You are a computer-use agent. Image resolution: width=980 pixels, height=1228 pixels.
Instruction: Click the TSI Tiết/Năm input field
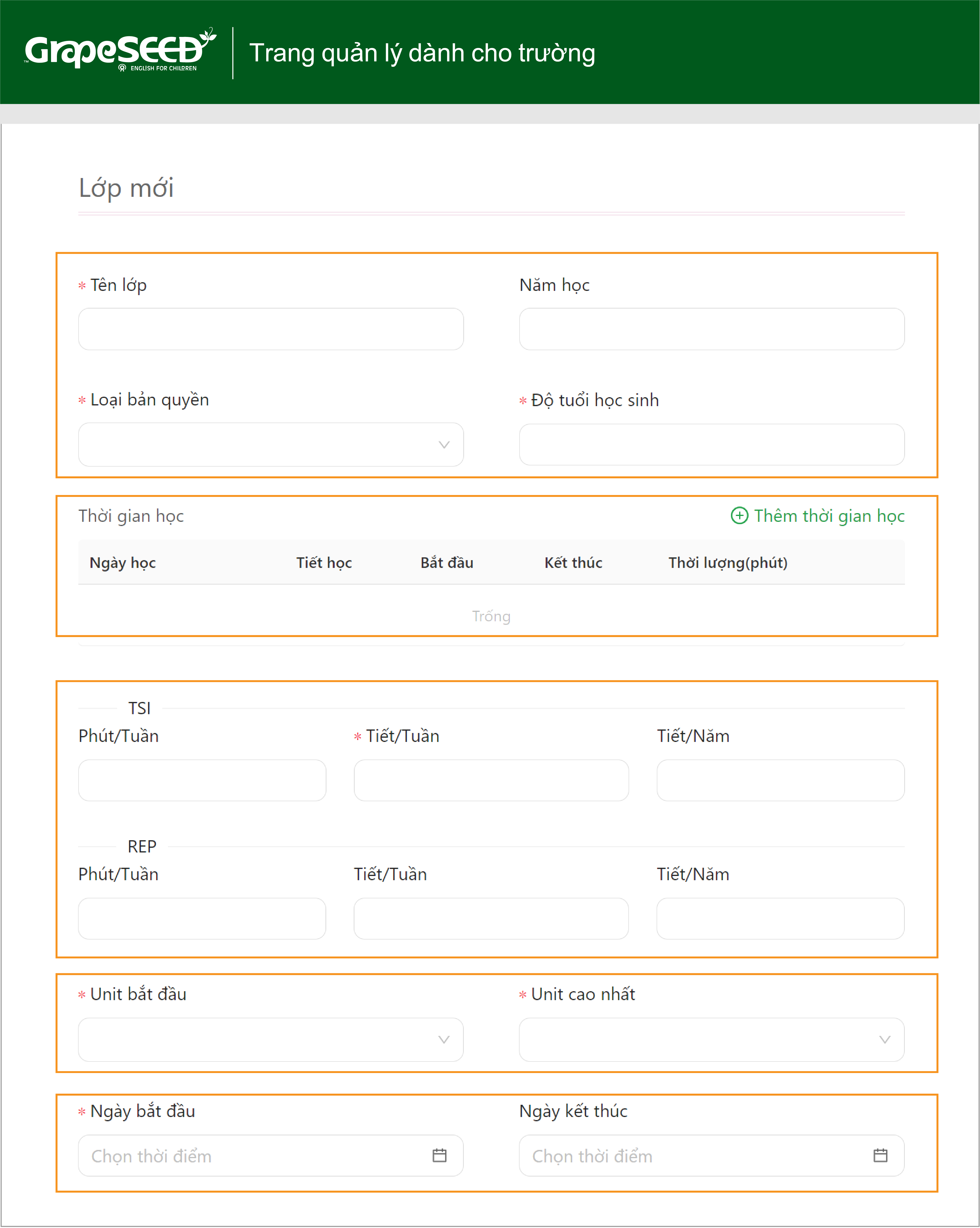point(781,780)
